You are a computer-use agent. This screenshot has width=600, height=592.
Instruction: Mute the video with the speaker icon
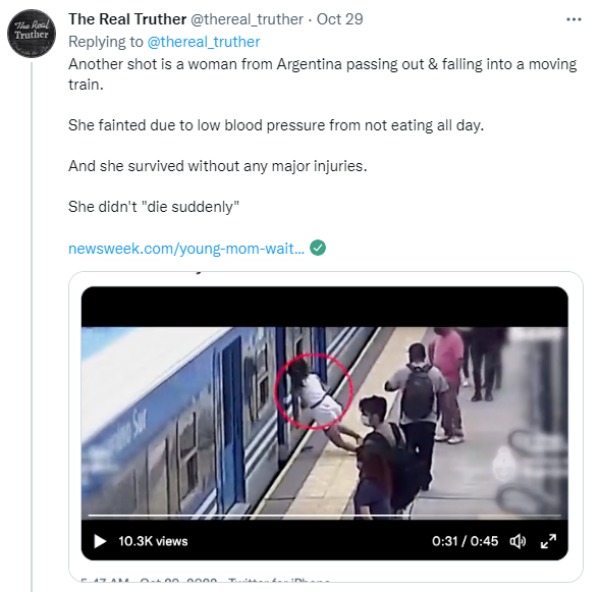[518, 541]
